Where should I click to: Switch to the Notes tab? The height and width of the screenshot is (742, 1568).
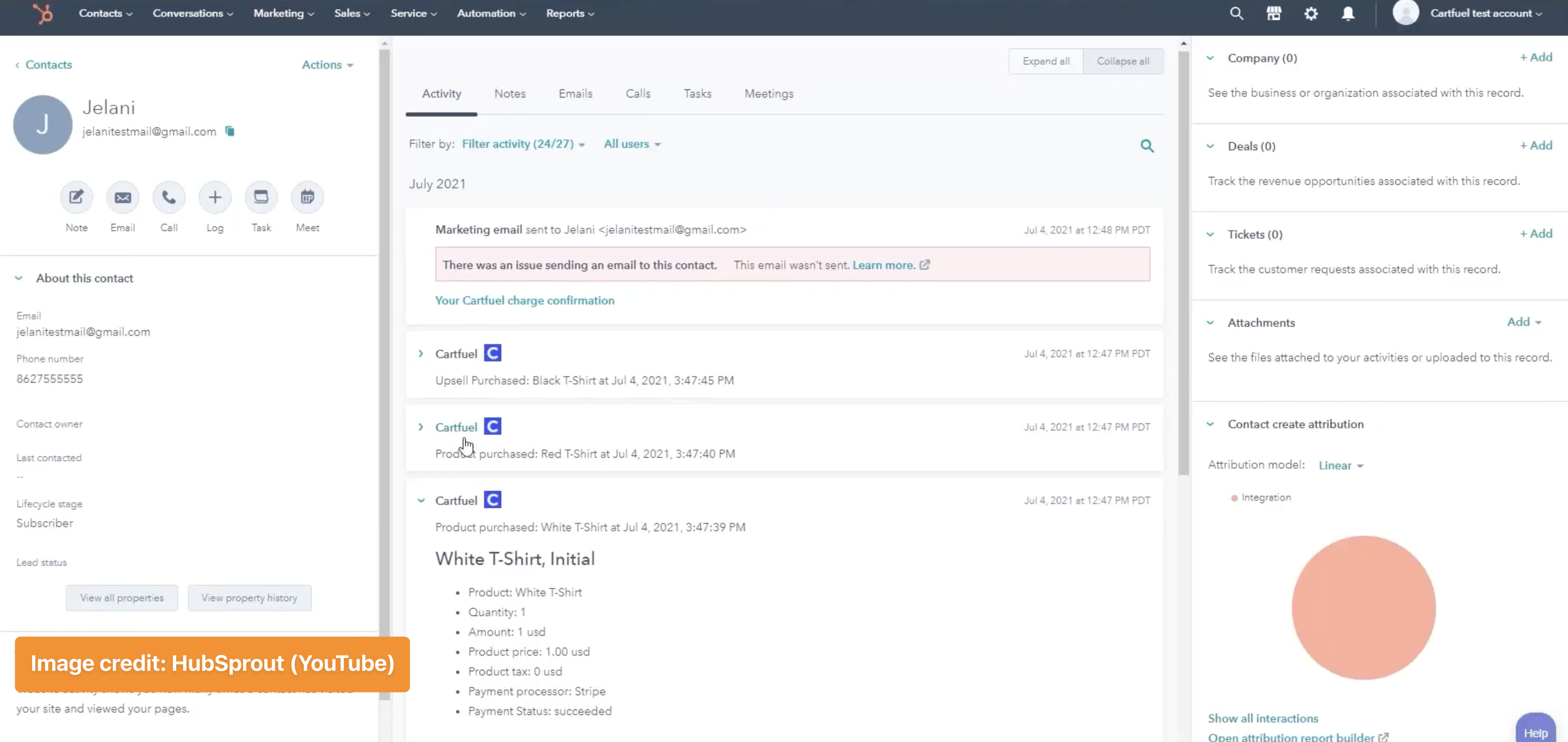[510, 94]
